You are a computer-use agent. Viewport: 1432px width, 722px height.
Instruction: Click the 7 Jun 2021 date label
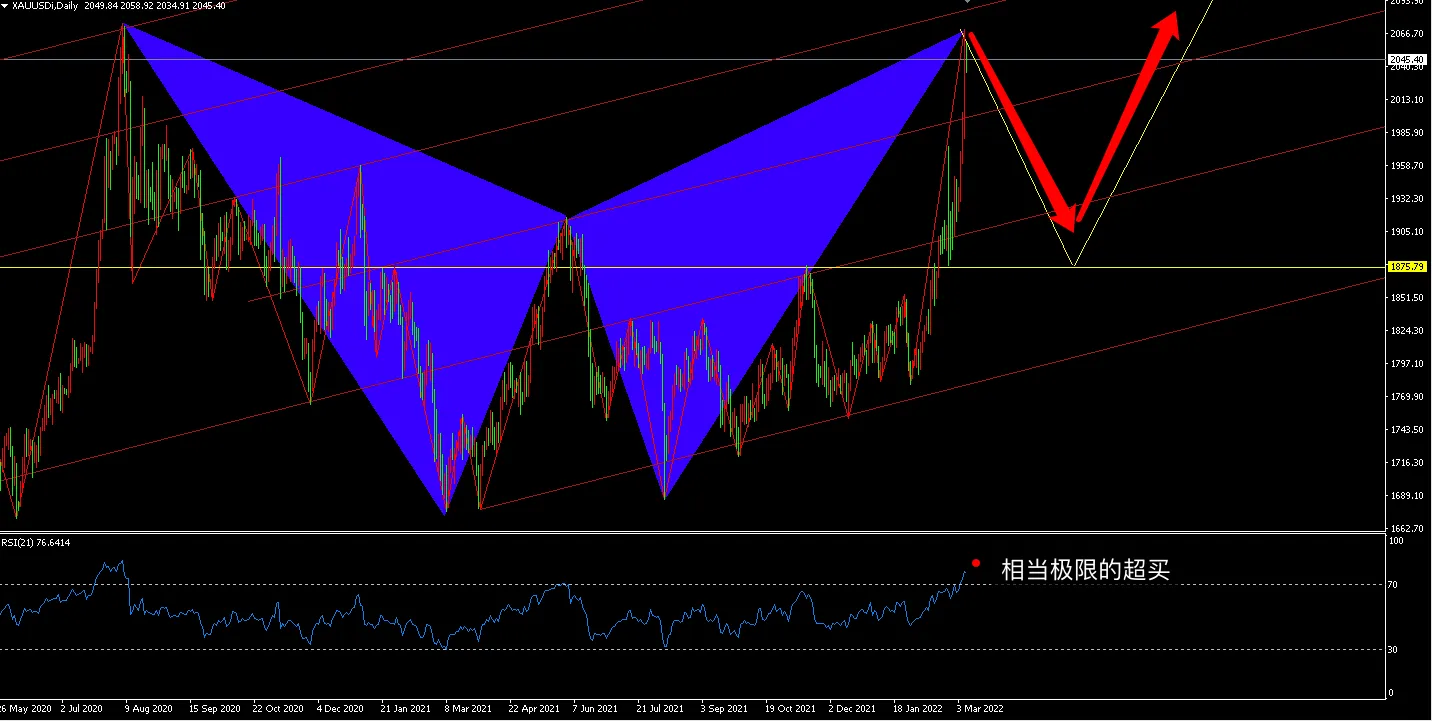(x=595, y=709)
